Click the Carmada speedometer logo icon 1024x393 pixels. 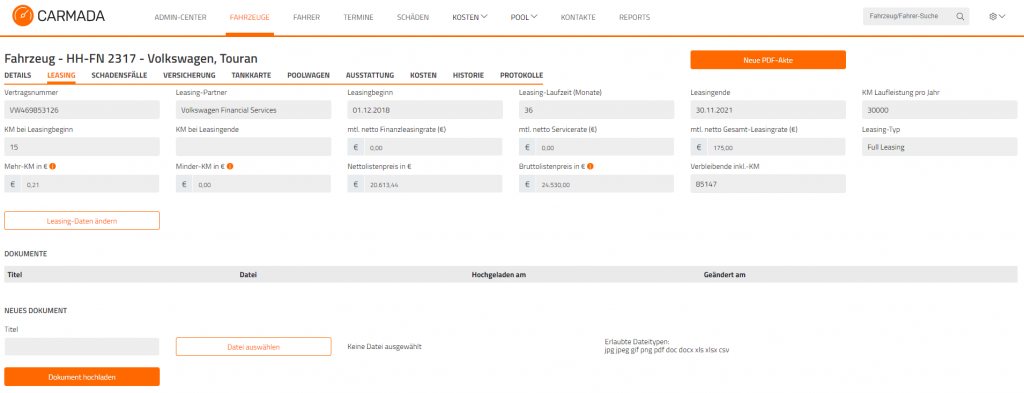point(22,16)
